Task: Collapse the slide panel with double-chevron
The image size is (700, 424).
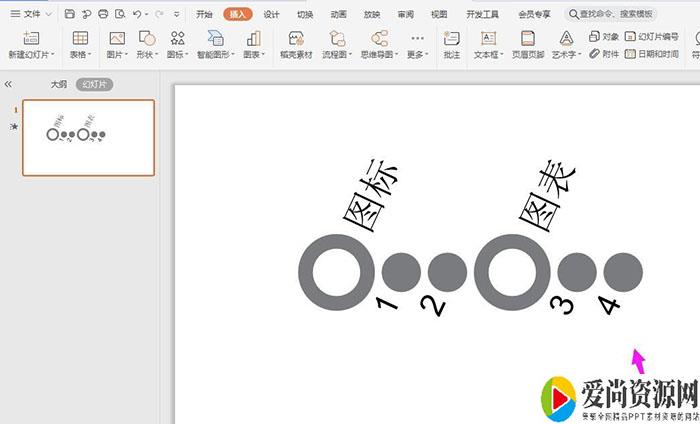Action: click(9, 85)
